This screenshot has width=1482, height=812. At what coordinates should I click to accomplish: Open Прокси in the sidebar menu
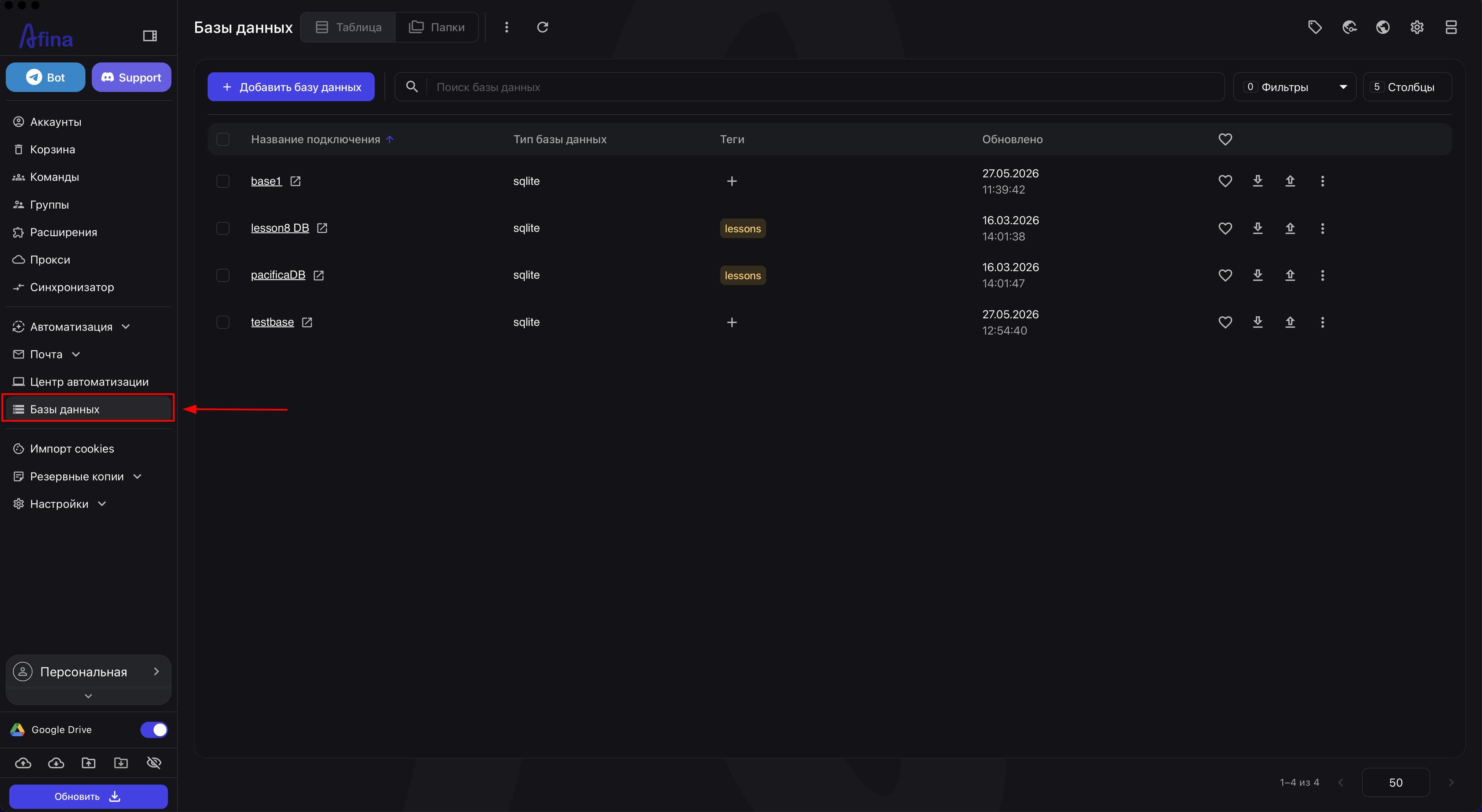50,259
